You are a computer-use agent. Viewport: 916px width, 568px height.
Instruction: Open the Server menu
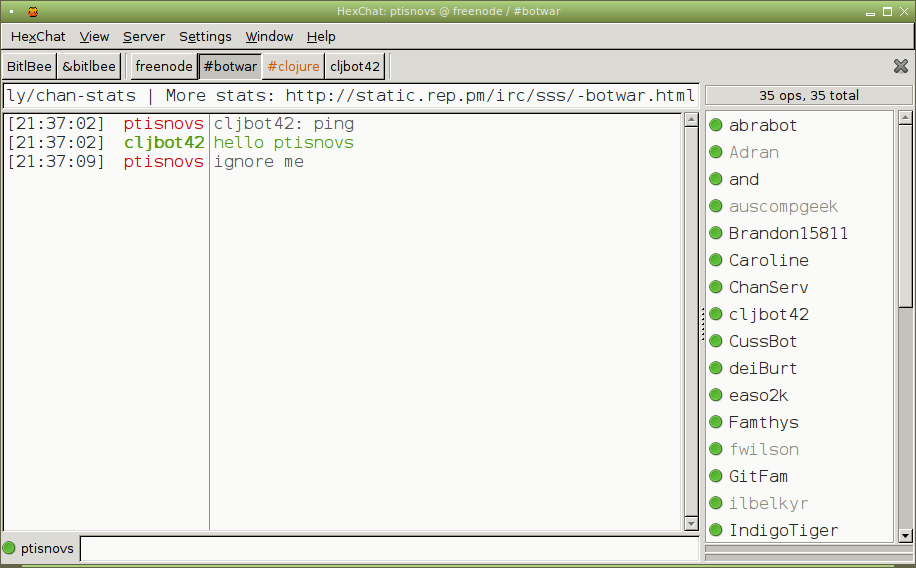[144, 36]
